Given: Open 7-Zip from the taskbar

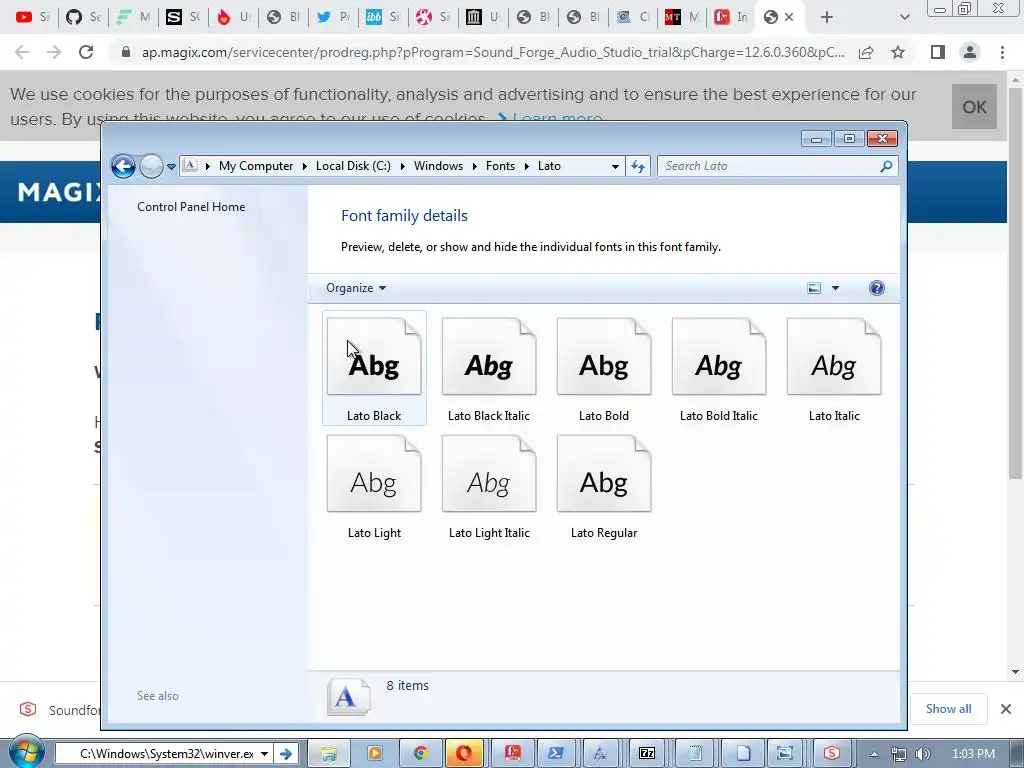Looking at the screenshot, I should (647, 754).
